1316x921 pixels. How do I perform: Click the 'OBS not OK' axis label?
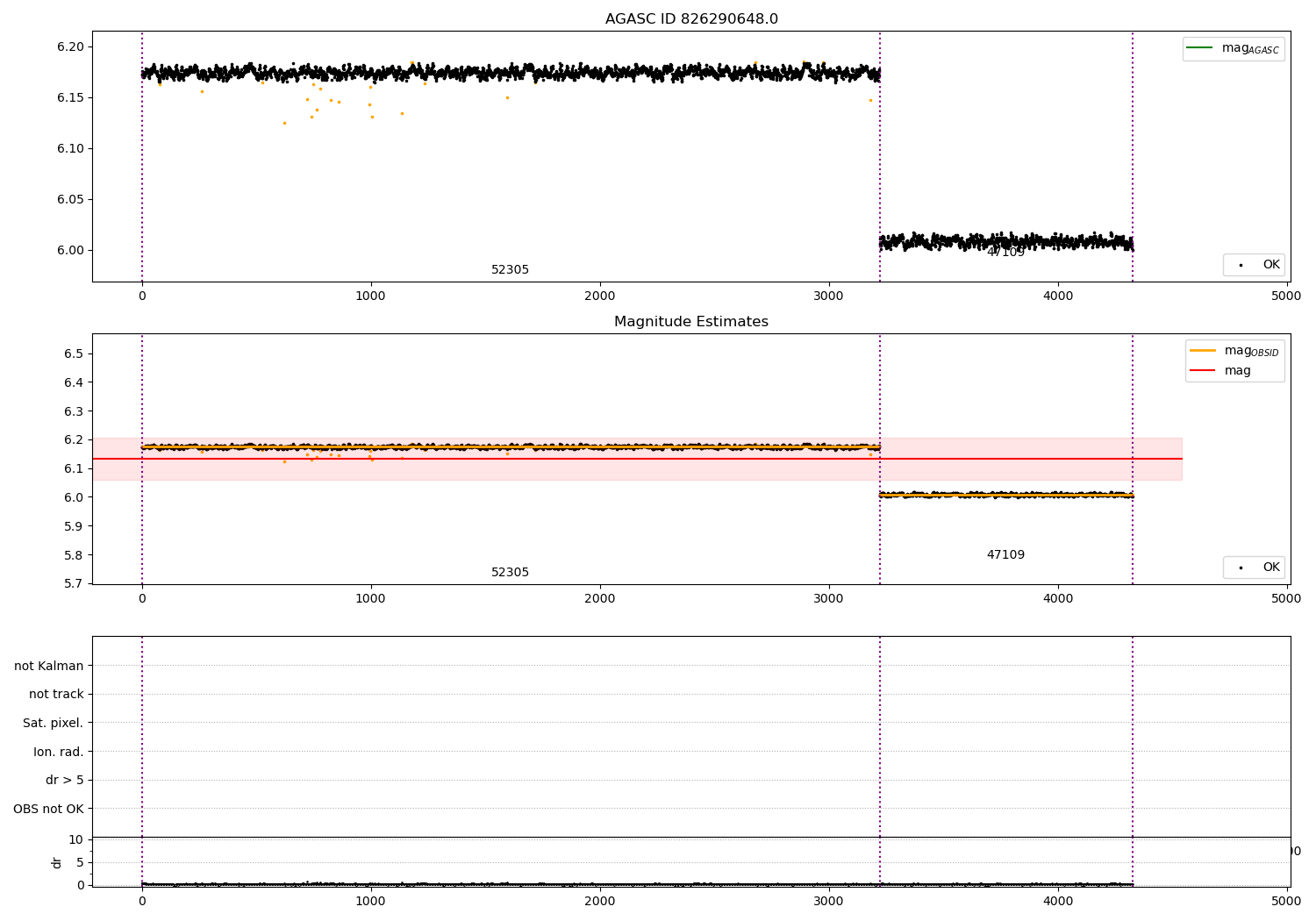(49, 809)
